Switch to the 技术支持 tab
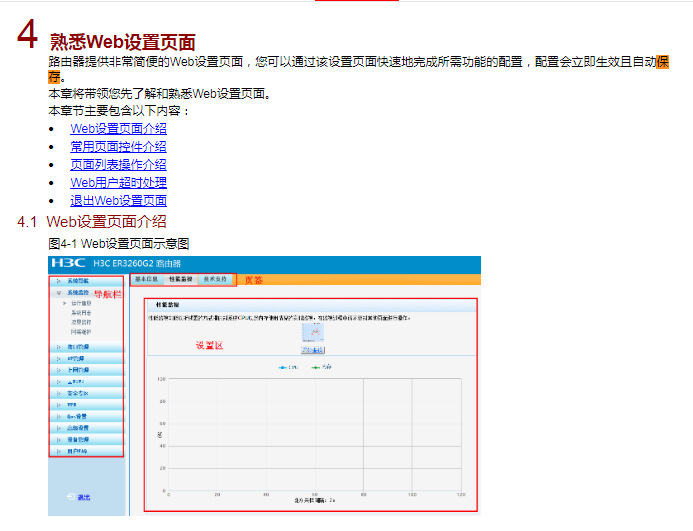693x531 pixels. [x=215, y=279]
